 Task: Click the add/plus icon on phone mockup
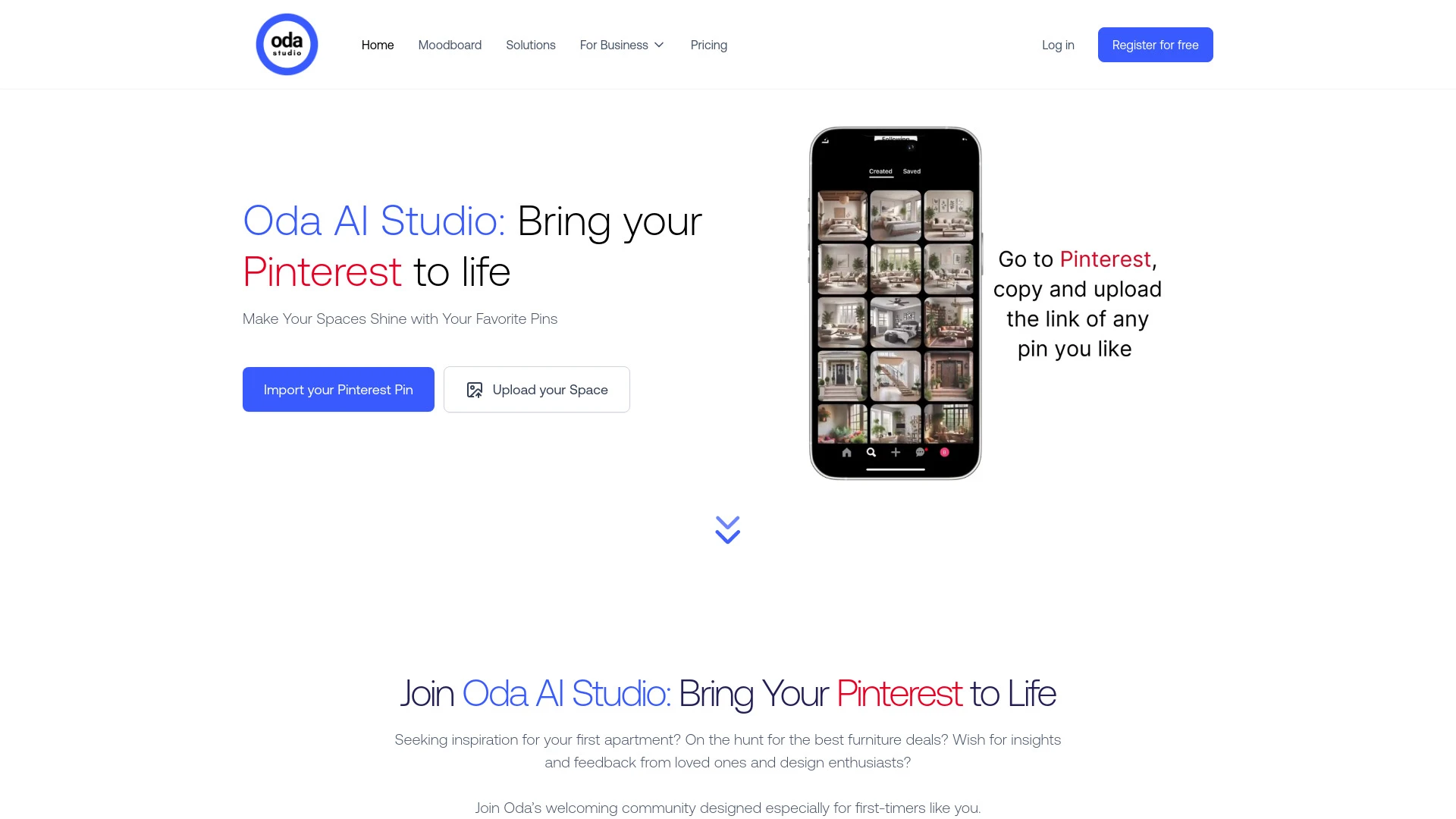pos(895,452)
